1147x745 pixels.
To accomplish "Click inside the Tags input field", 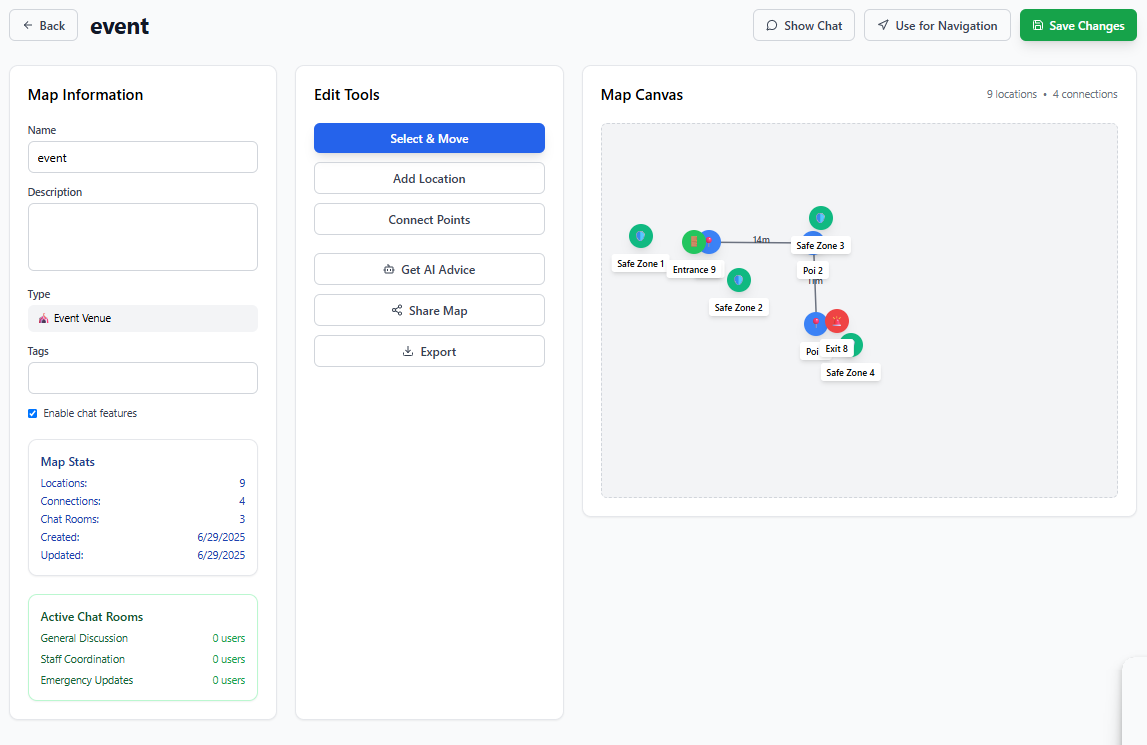I will pyautogui.click(x=142, y=377).
